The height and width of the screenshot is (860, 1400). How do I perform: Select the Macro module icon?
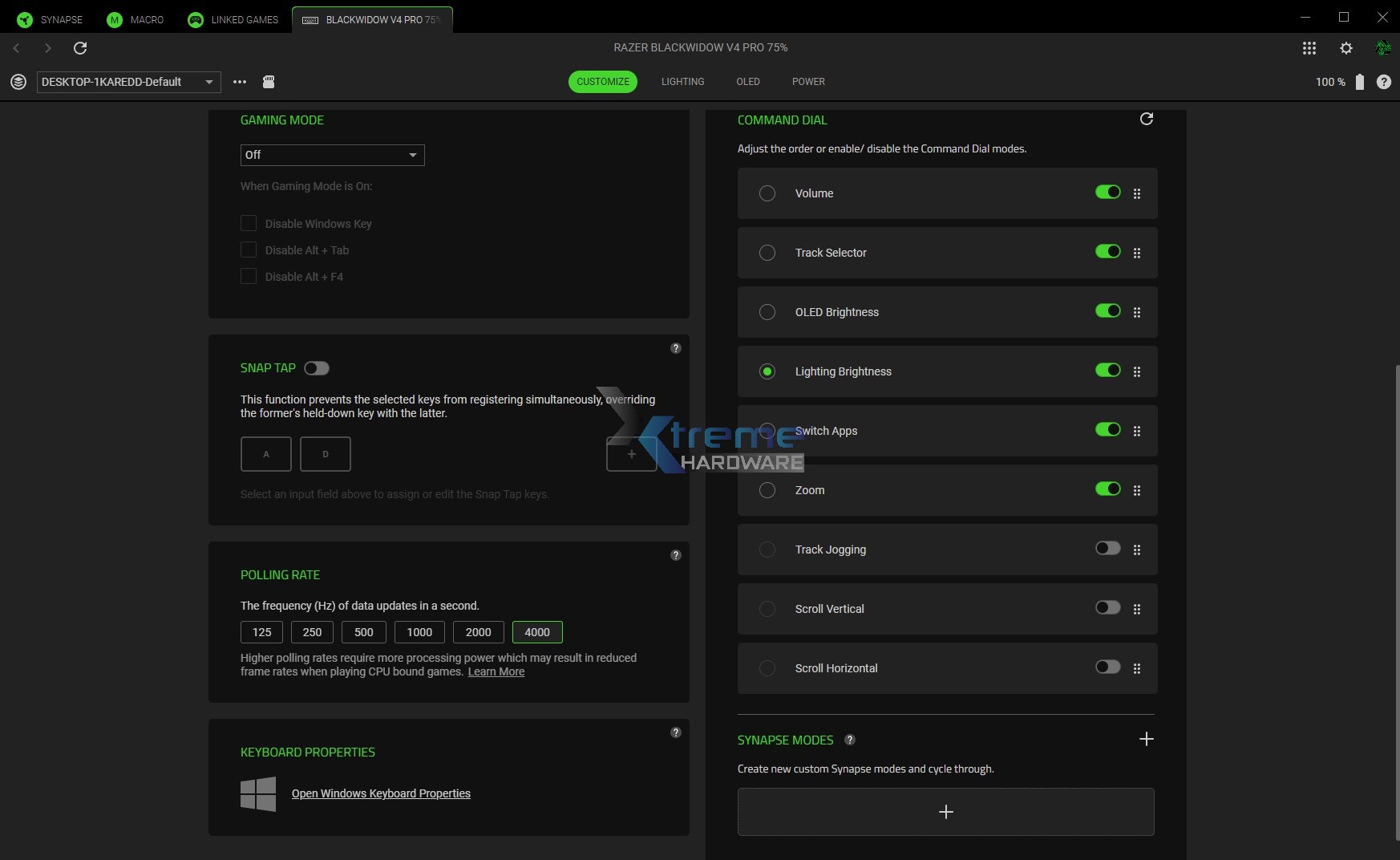114,18
